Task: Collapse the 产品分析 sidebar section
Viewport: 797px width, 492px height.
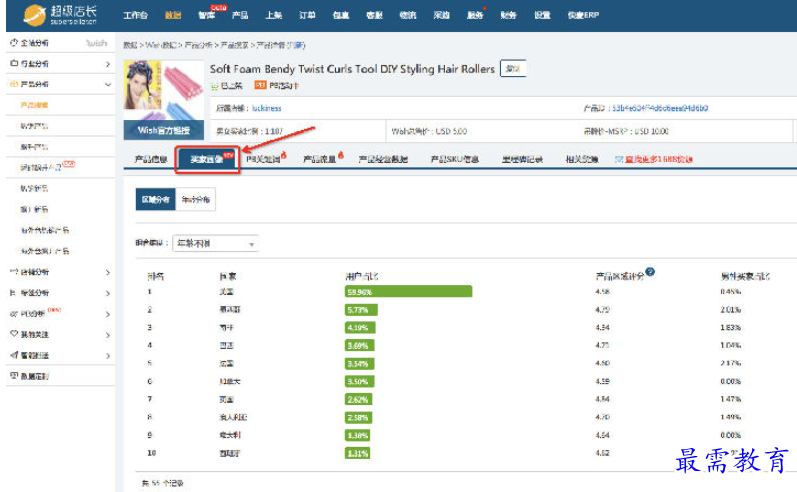Action: pyautogui.click(x=108, y=84)
